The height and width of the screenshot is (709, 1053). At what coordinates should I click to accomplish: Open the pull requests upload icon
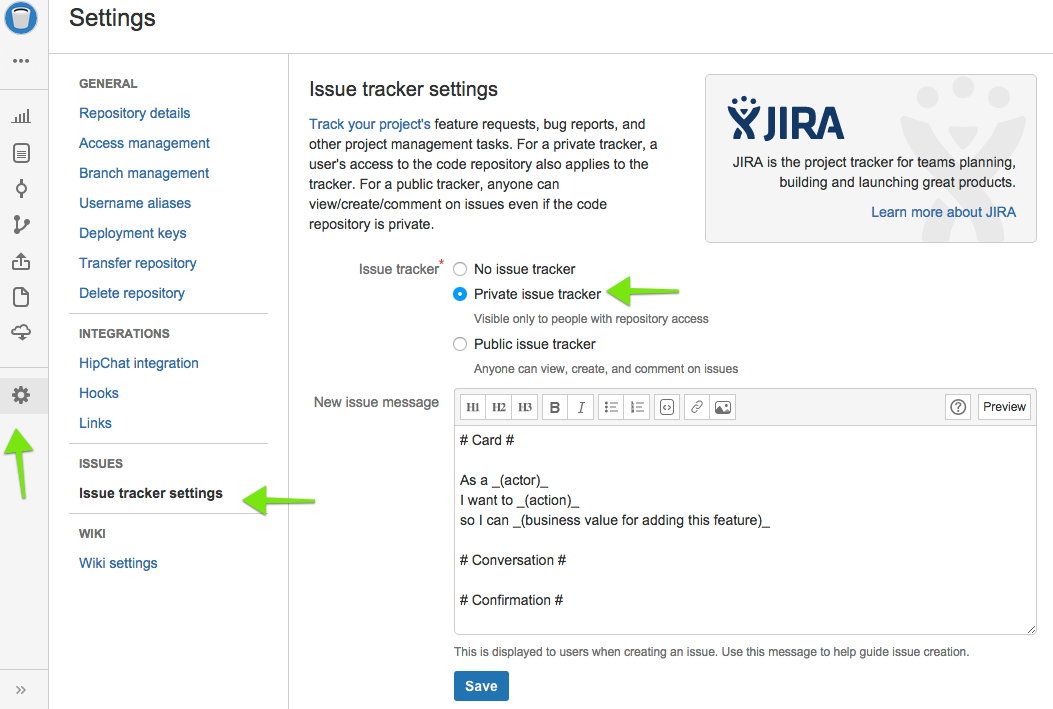21,261
